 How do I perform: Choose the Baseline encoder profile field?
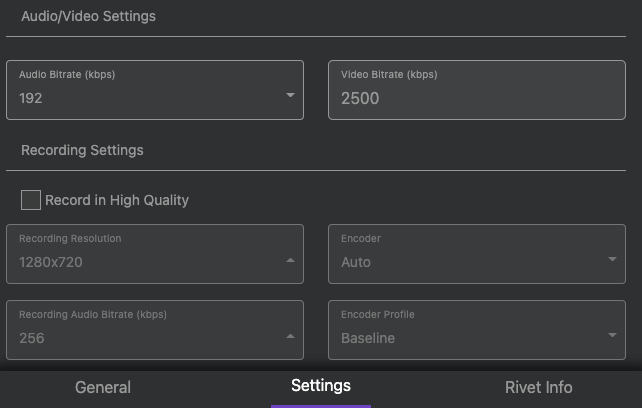tap(477, 330)
